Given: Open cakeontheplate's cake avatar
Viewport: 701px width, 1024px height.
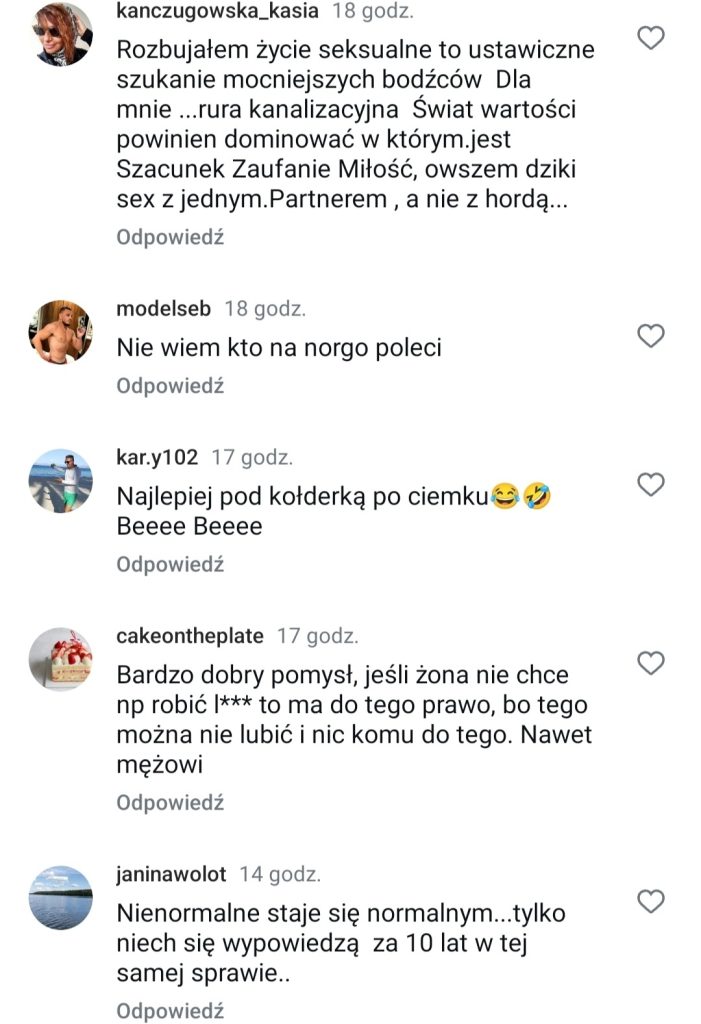Looking at the screenshot, I should click(x=62, y=658).
